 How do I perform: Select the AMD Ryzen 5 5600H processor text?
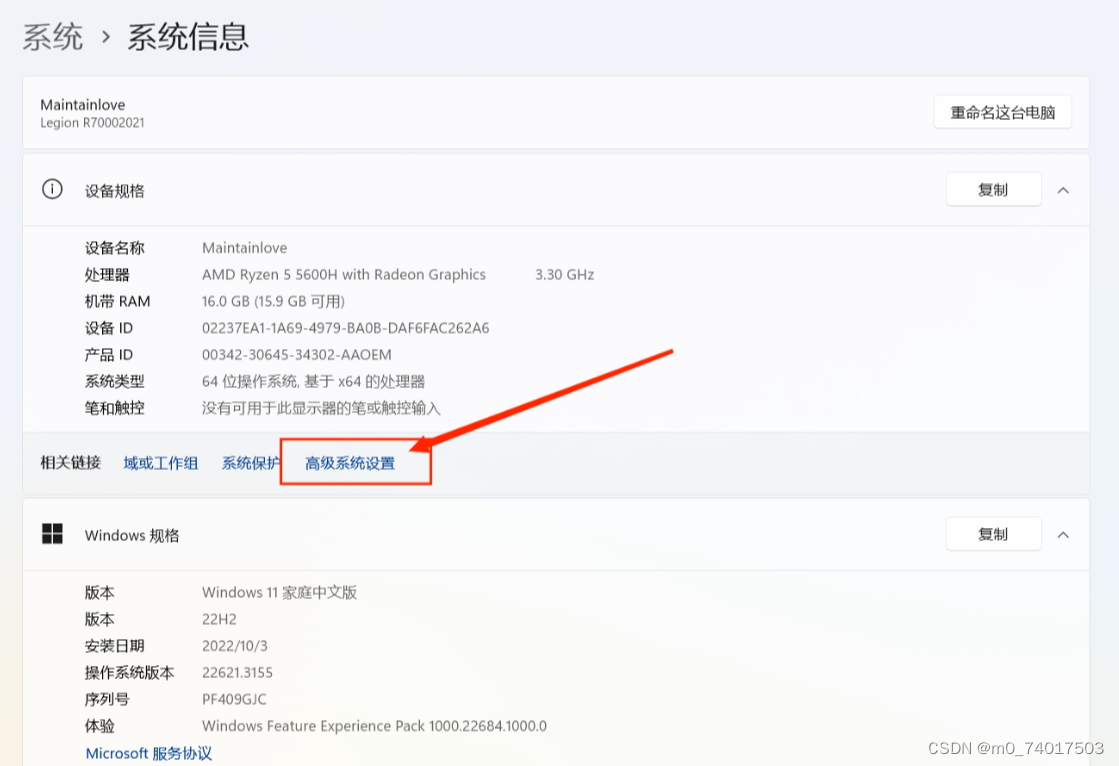[344, 275]
